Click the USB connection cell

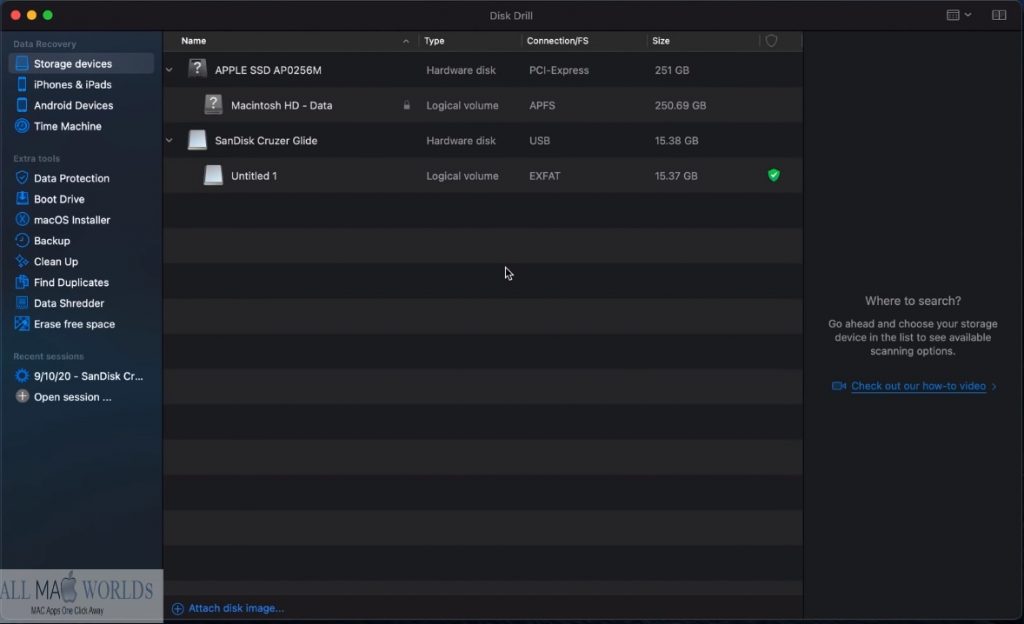539,140
